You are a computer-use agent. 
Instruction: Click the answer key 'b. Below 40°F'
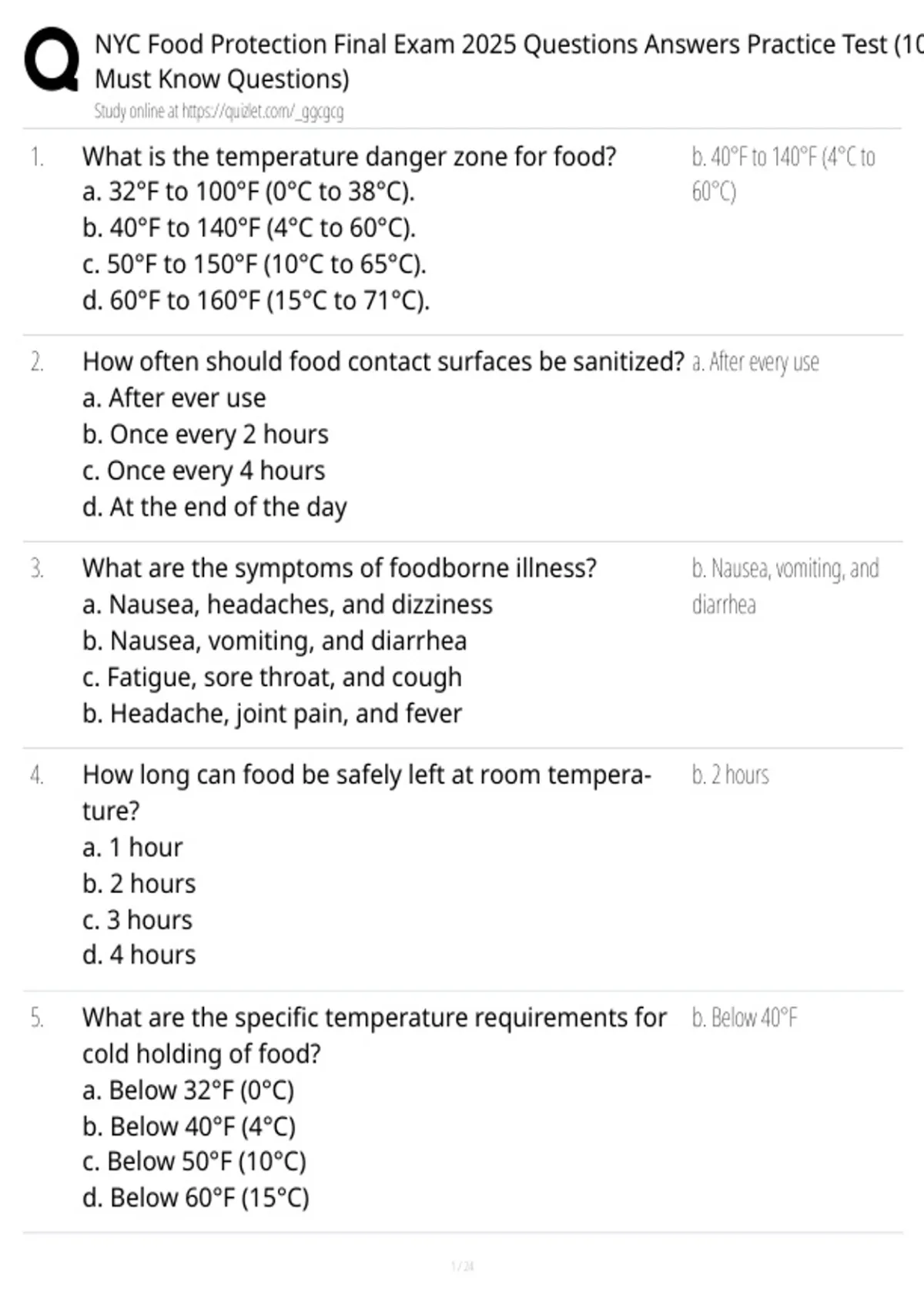tap(745, 1018)
